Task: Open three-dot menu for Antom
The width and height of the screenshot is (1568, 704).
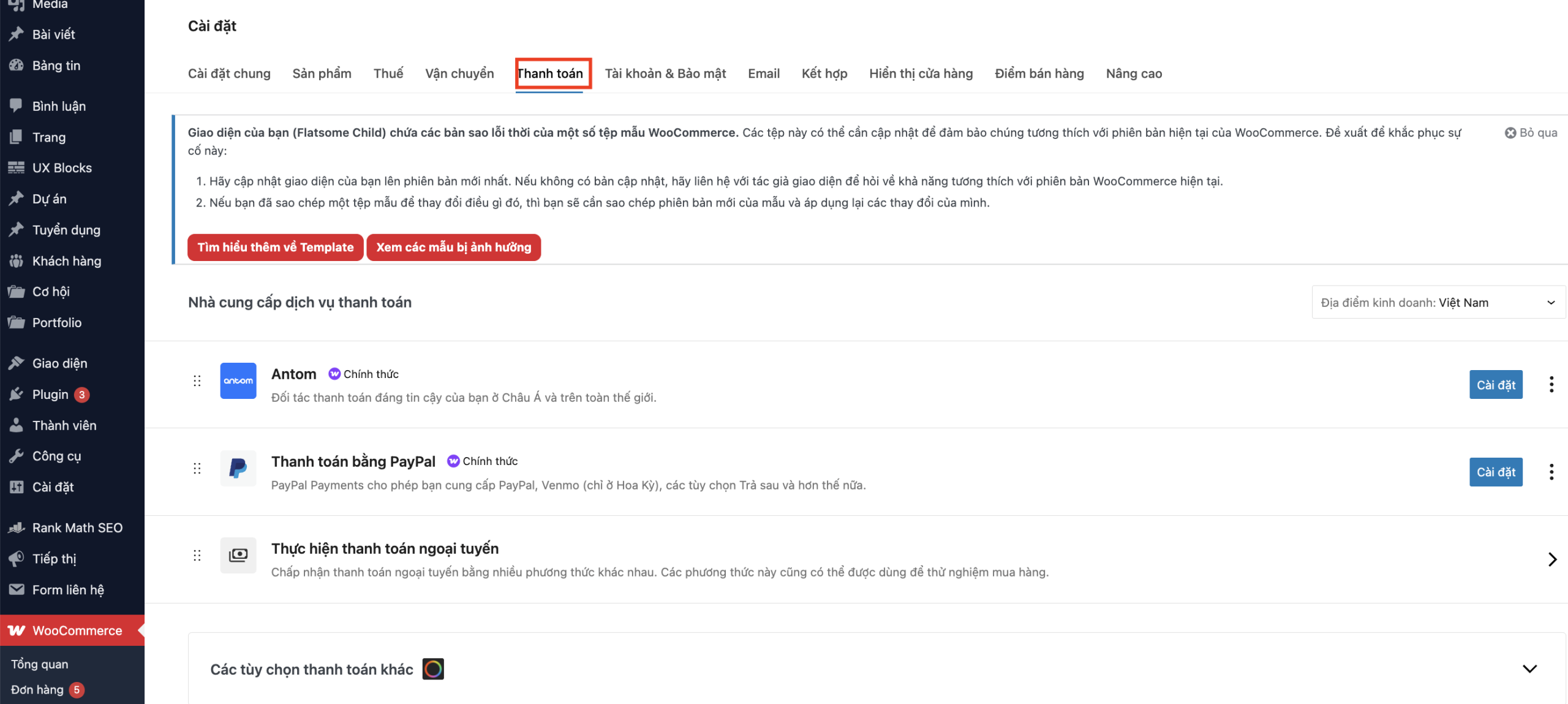Action: click(x=1551, y=385)
